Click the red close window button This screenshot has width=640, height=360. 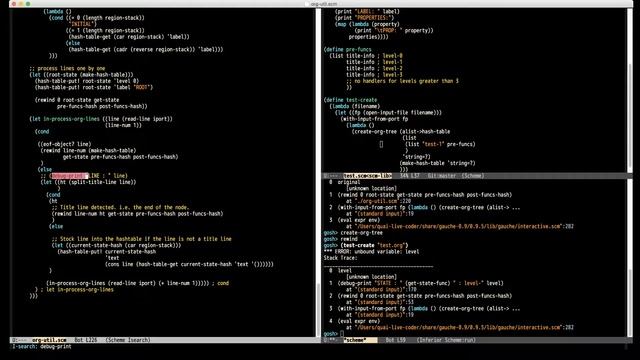coord(13,4)
